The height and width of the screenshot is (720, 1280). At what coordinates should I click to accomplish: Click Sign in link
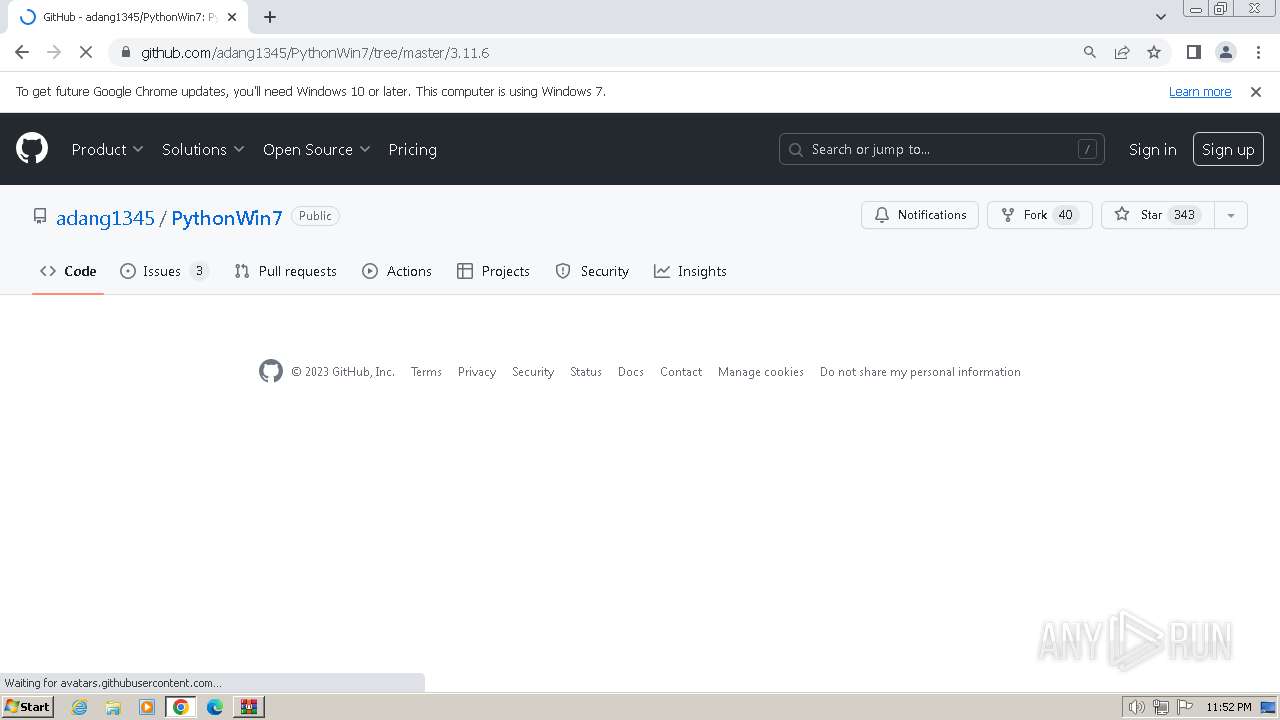[1152, 149]
